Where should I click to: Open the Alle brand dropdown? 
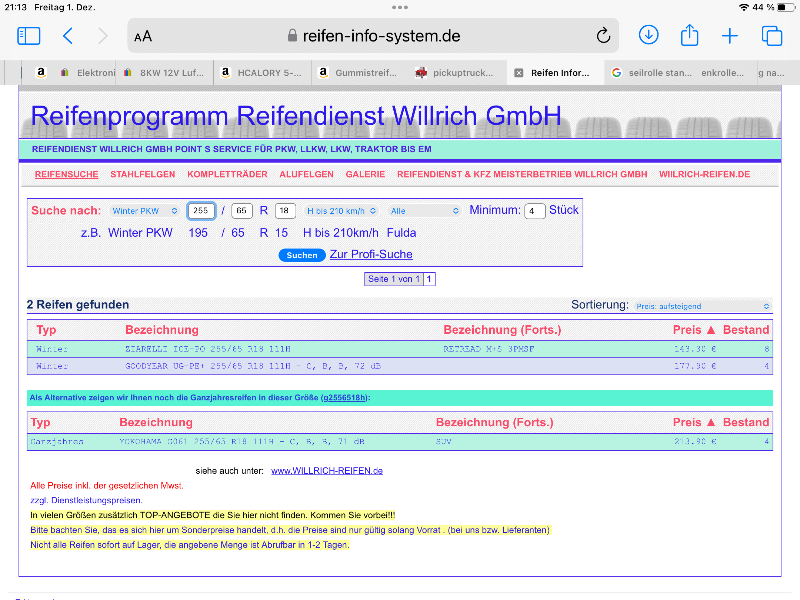[x=424, y=211]
